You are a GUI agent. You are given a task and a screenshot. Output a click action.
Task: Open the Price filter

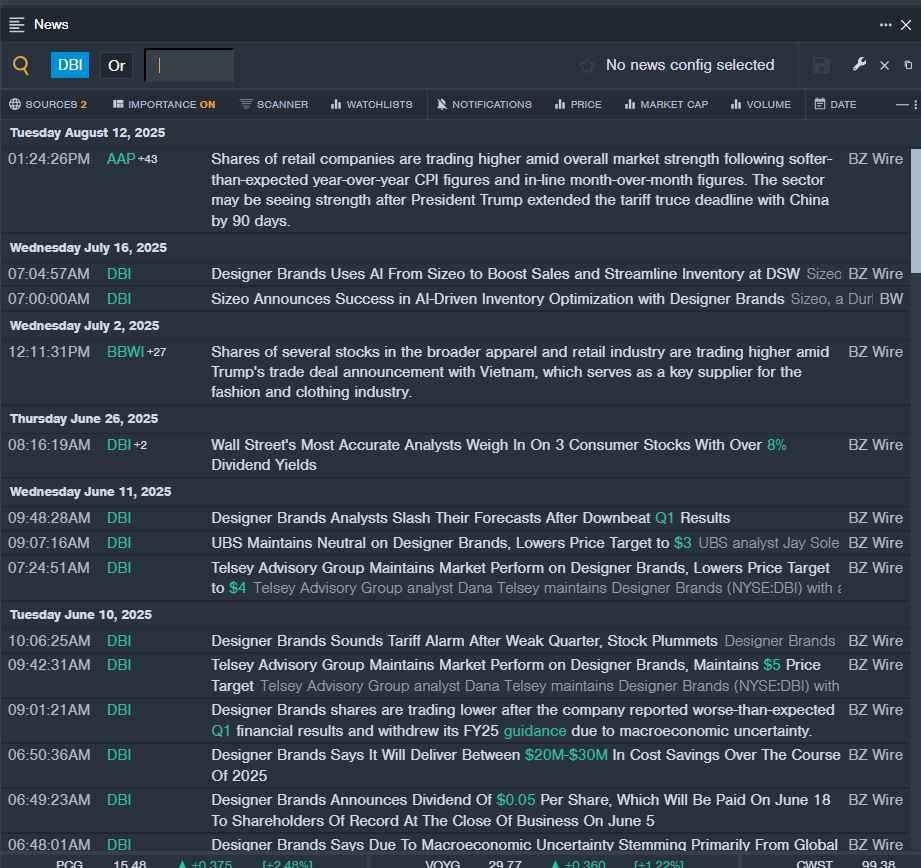pyautogui.click(x=578, y=105)
